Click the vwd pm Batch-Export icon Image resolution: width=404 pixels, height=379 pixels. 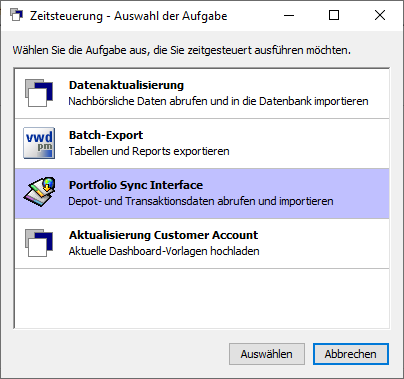point(39,143)
